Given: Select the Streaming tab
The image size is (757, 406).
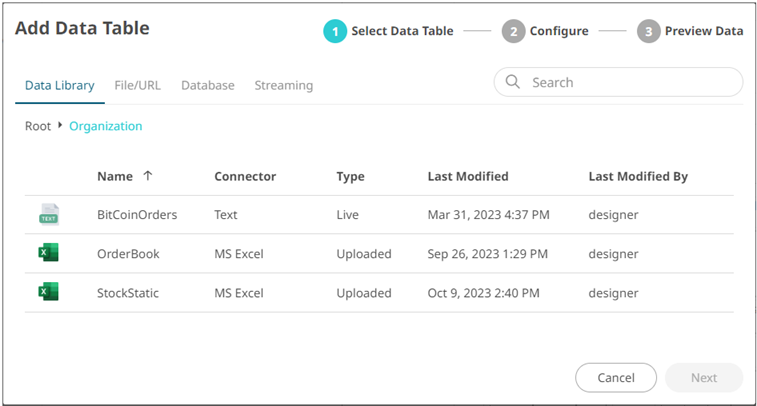Looking at the screenshot, I should click(283, 86).
